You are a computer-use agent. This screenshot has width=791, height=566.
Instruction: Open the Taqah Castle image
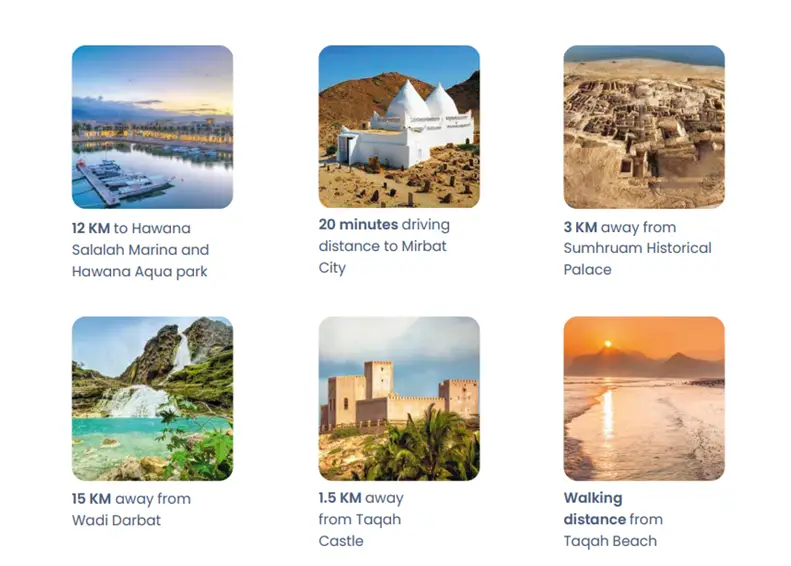(399, 398)
